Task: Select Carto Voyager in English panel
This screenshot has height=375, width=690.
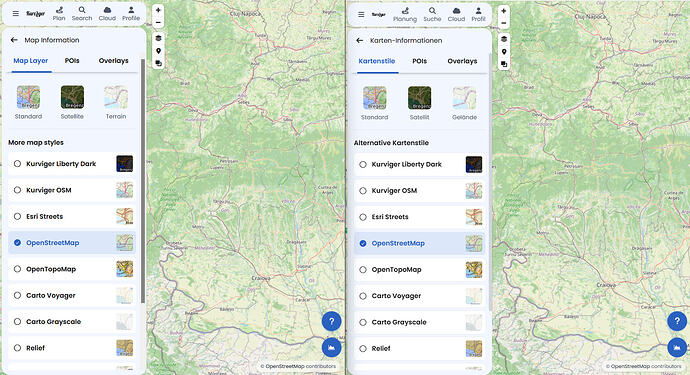Action: (x=72, y=295)
